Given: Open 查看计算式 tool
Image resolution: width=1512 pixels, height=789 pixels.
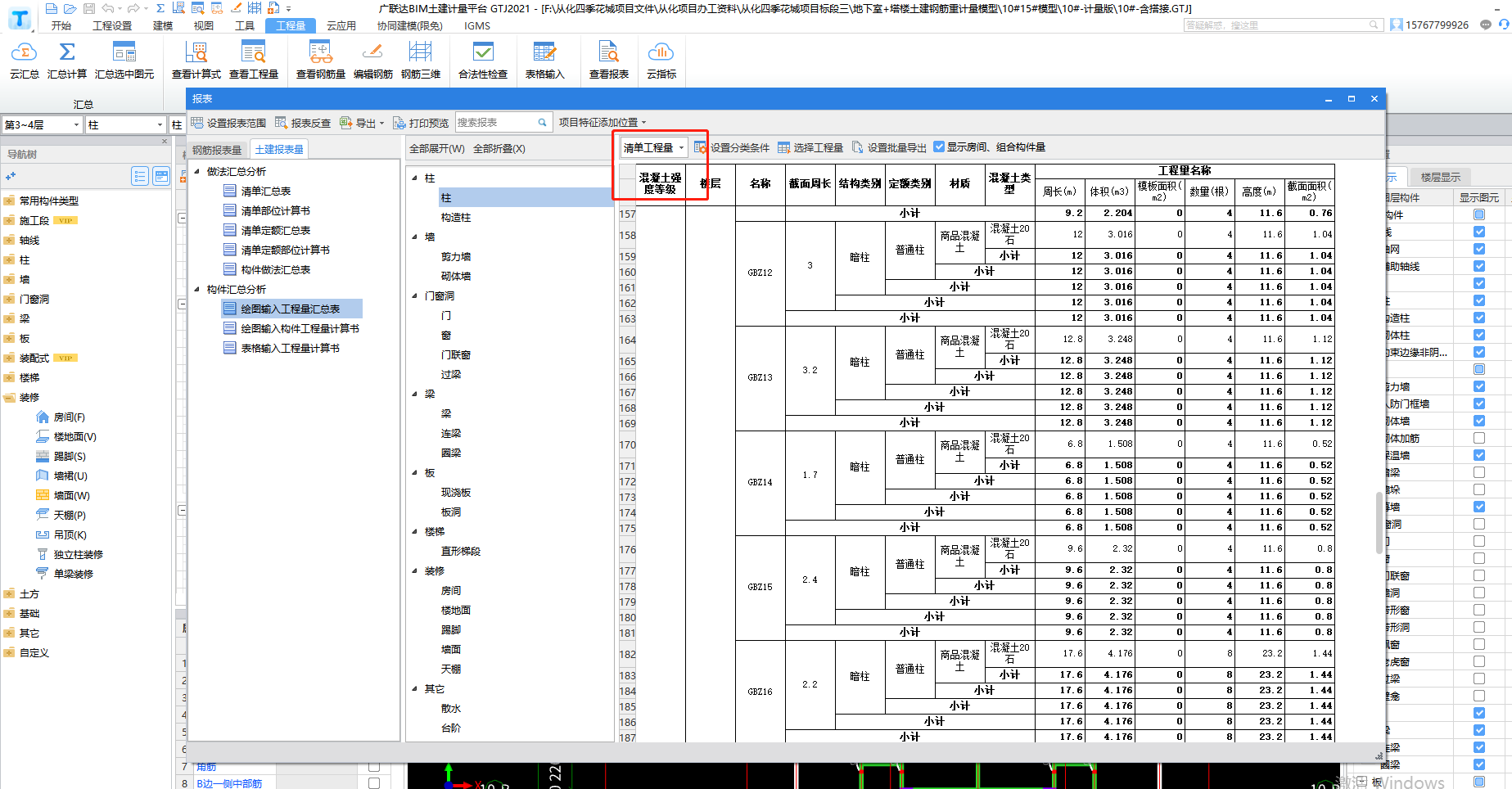Looking at the screenshot, I should [x=196, y=61].
